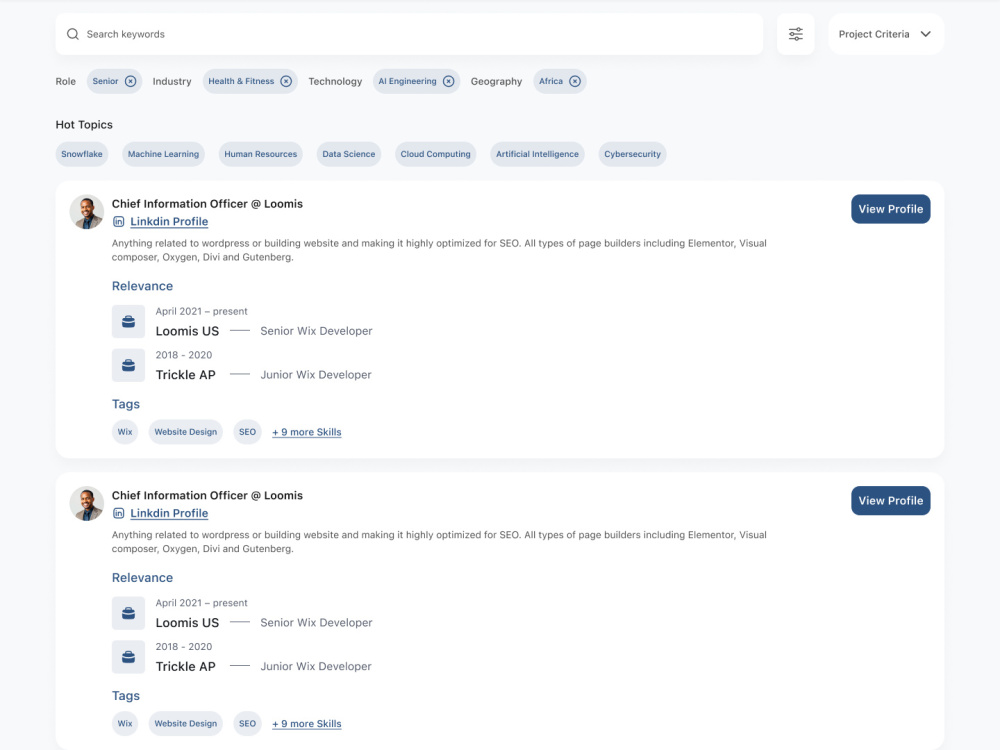
Task: Open Linkdin Profile link in first card
Action: [x=169, y=221]
